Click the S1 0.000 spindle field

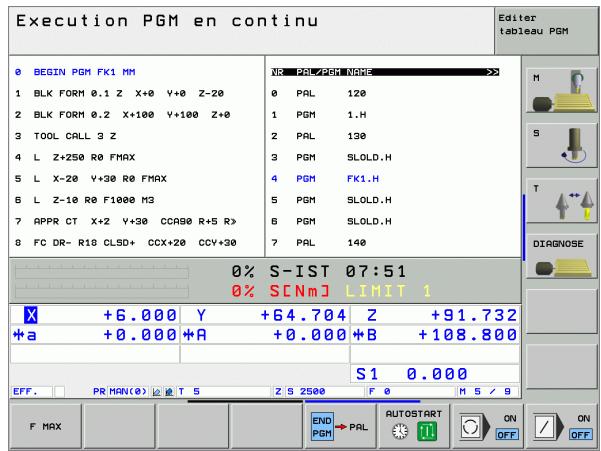pos(435,374)
